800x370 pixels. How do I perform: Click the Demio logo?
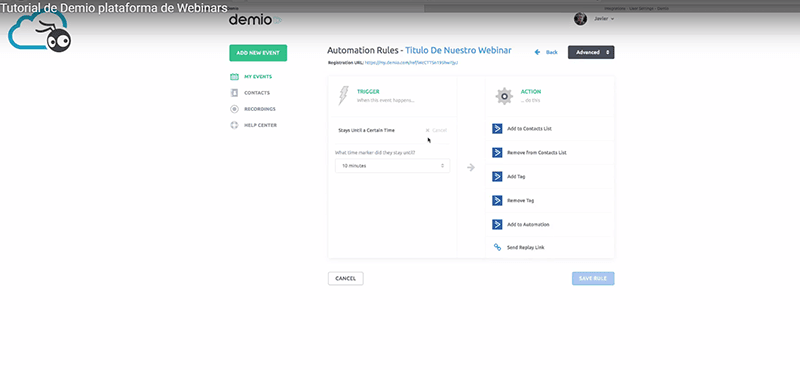tap(255, 19)
